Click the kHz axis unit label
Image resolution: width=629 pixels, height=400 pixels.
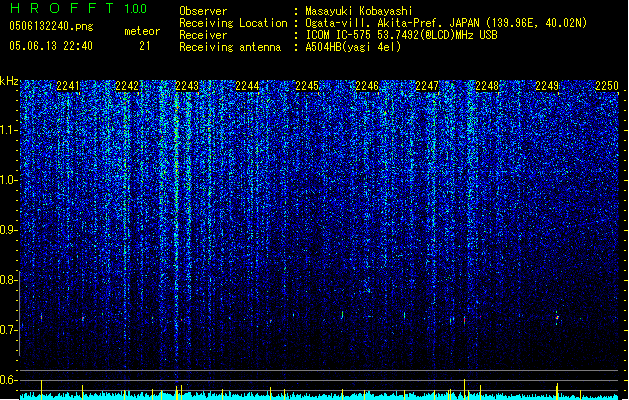point(9,81)
